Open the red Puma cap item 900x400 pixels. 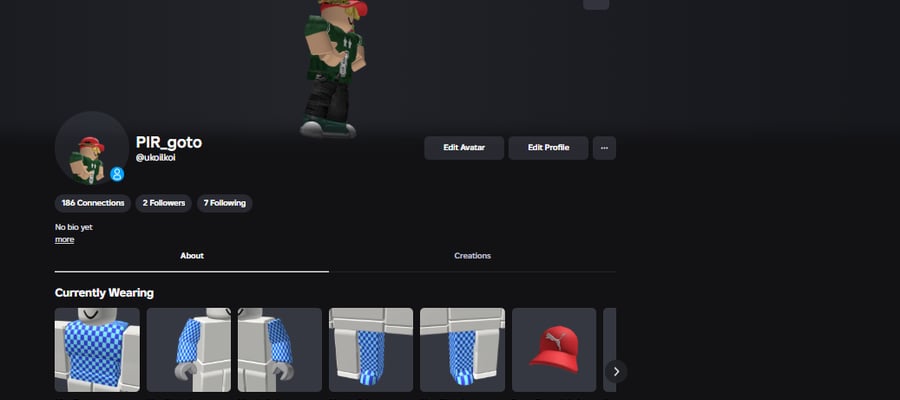pyautogui.click(x=554, y=349)
